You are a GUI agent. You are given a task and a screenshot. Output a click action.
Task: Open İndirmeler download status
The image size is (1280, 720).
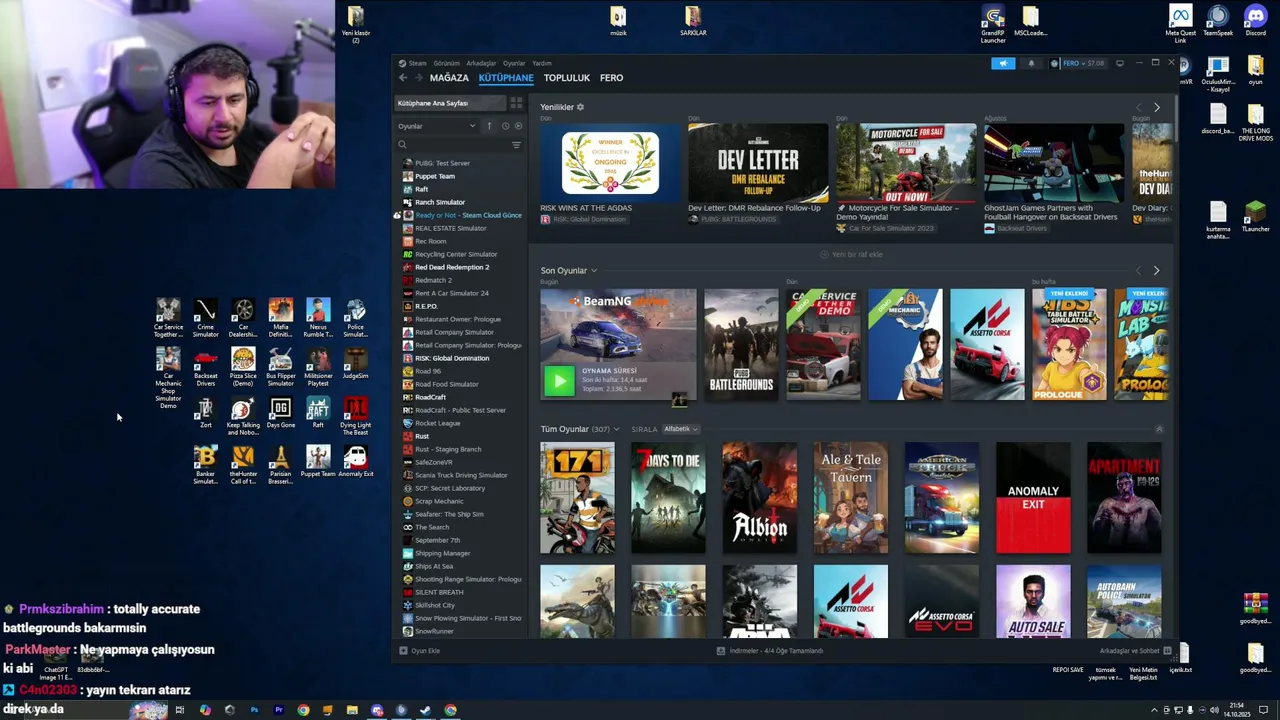[x=770, y=651]
